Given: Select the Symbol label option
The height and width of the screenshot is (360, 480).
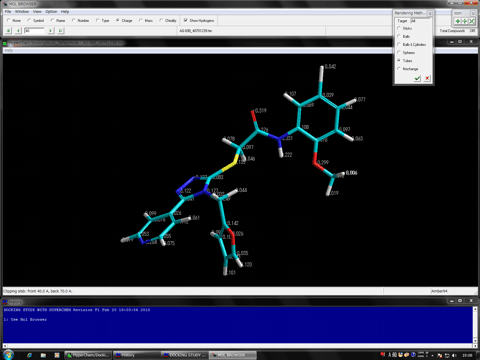Looking at the screenshot, I should [36, 21].
